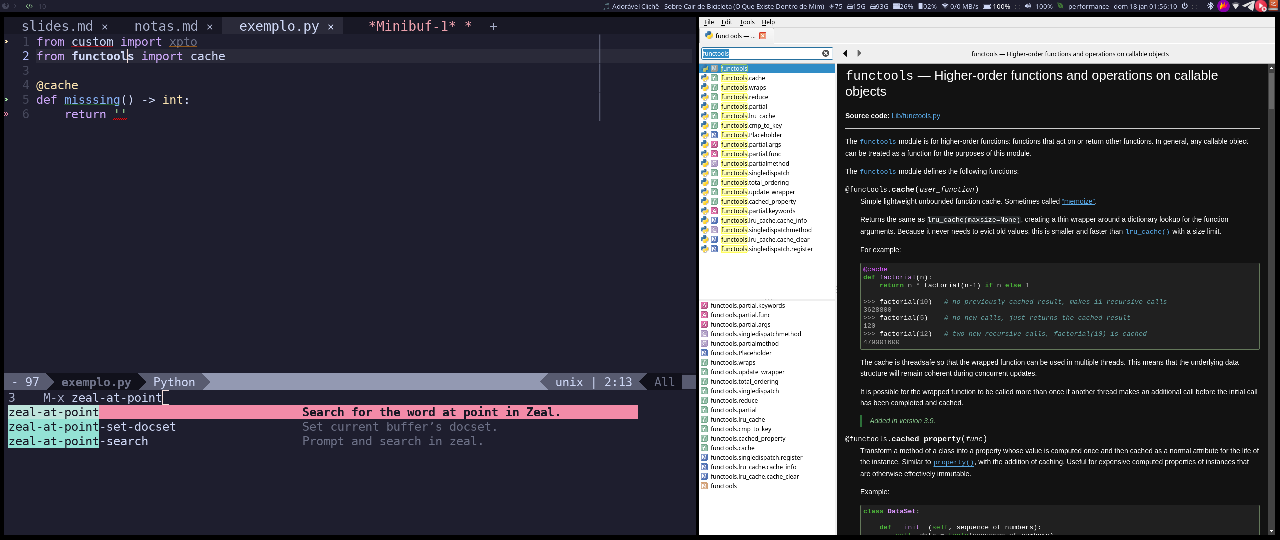Switch to the *Minibuf-1* tab
Viewport: 1280px width, 540px height.
tap(412, 26)
